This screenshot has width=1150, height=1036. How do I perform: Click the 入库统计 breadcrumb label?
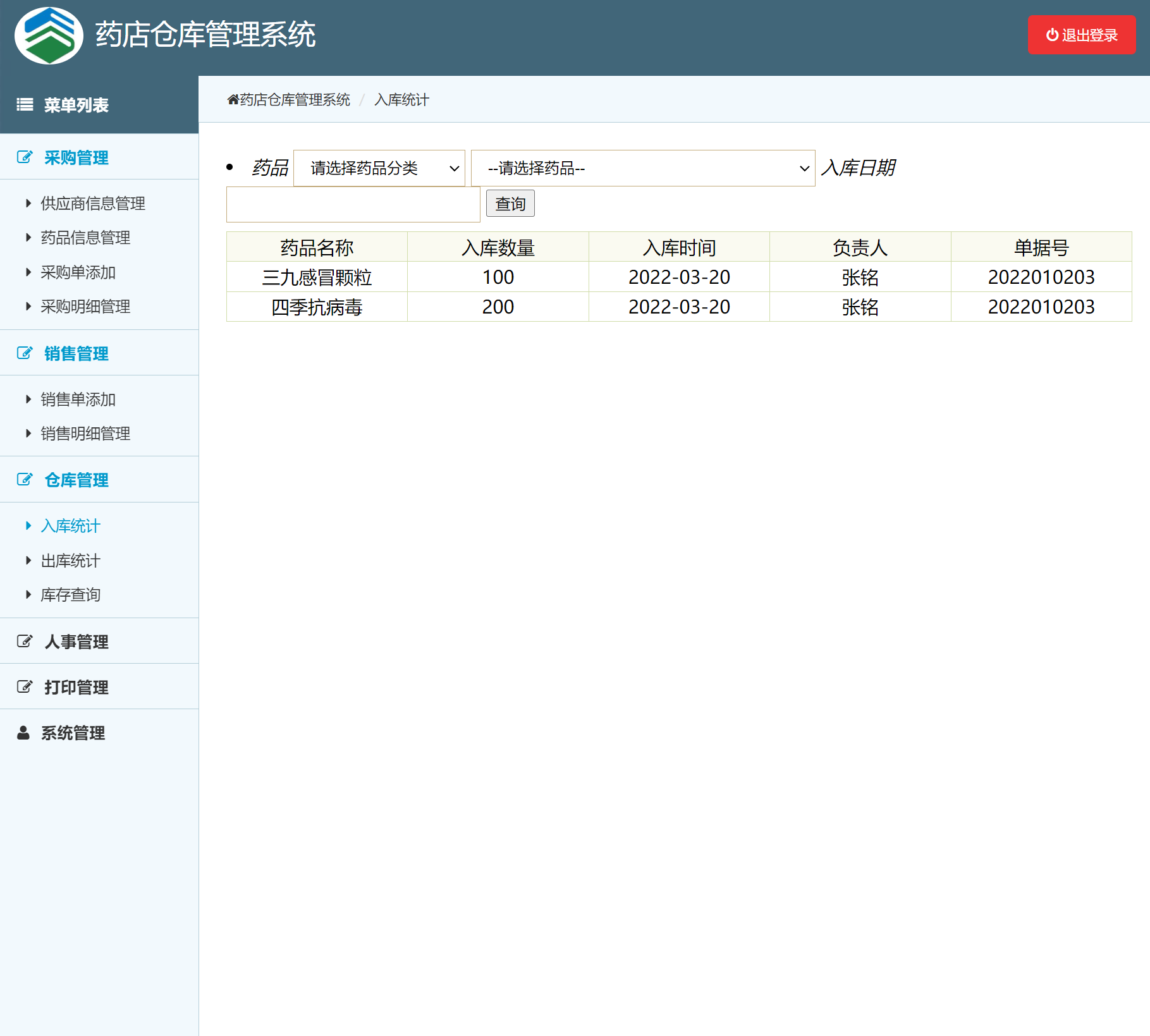402,99
